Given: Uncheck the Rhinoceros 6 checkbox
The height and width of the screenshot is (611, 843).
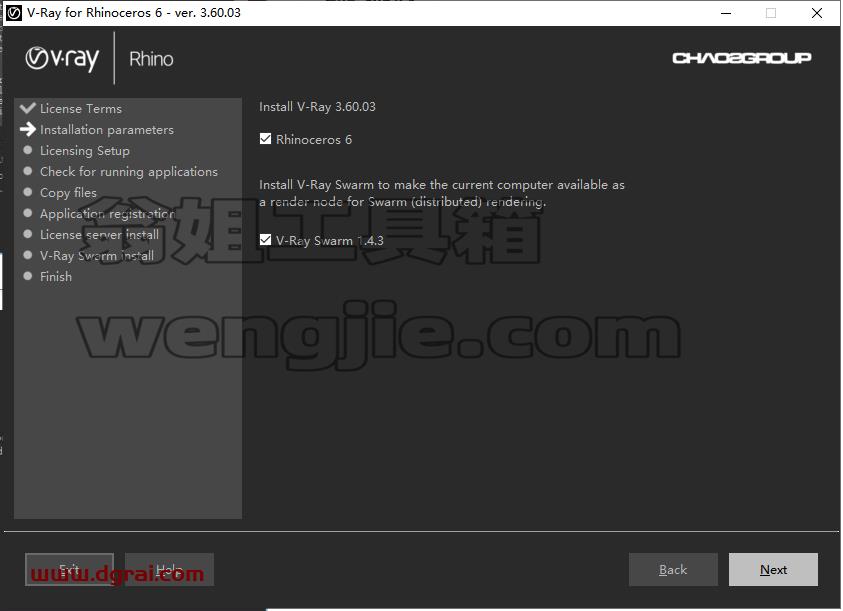Looking at the screenshot, I should pos(266,139).
